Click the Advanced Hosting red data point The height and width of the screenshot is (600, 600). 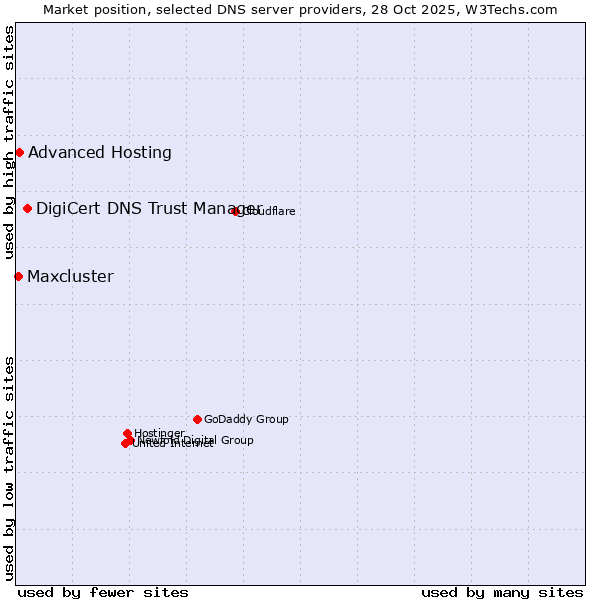19,153
